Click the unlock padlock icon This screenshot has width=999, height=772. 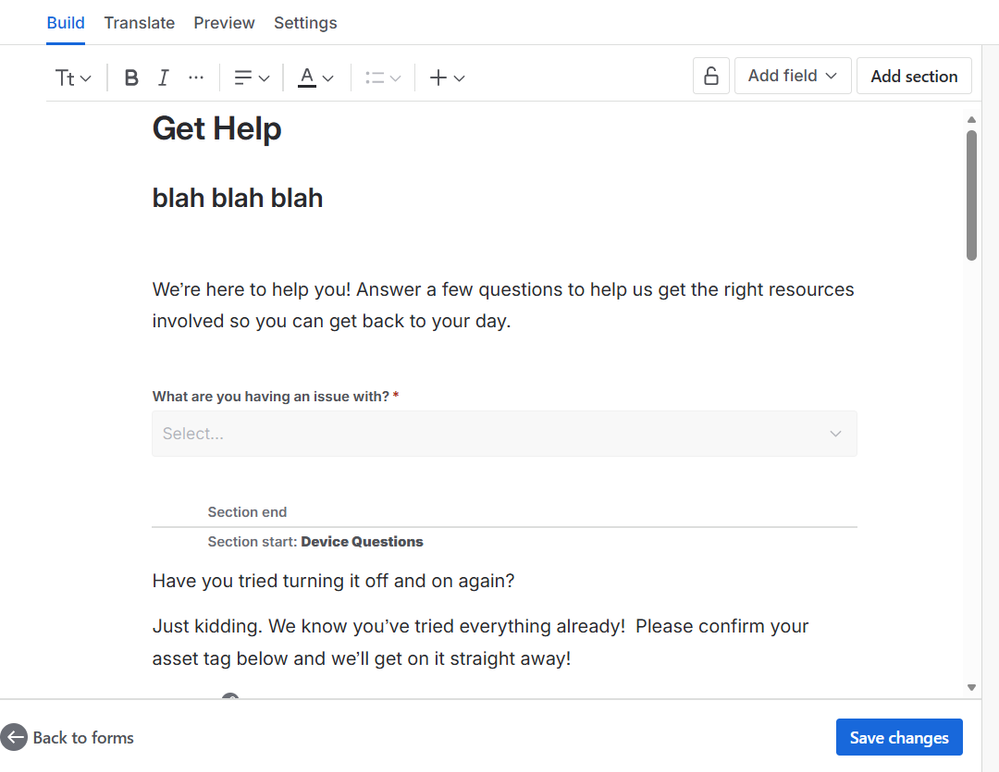711,76
